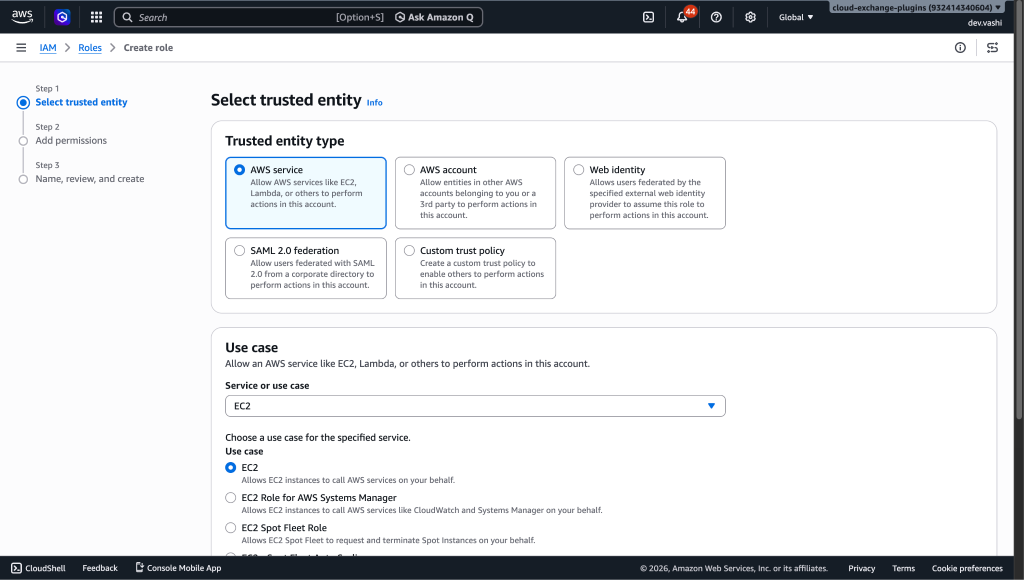Open Cookie preferences in the footer

tap(967, 568)
